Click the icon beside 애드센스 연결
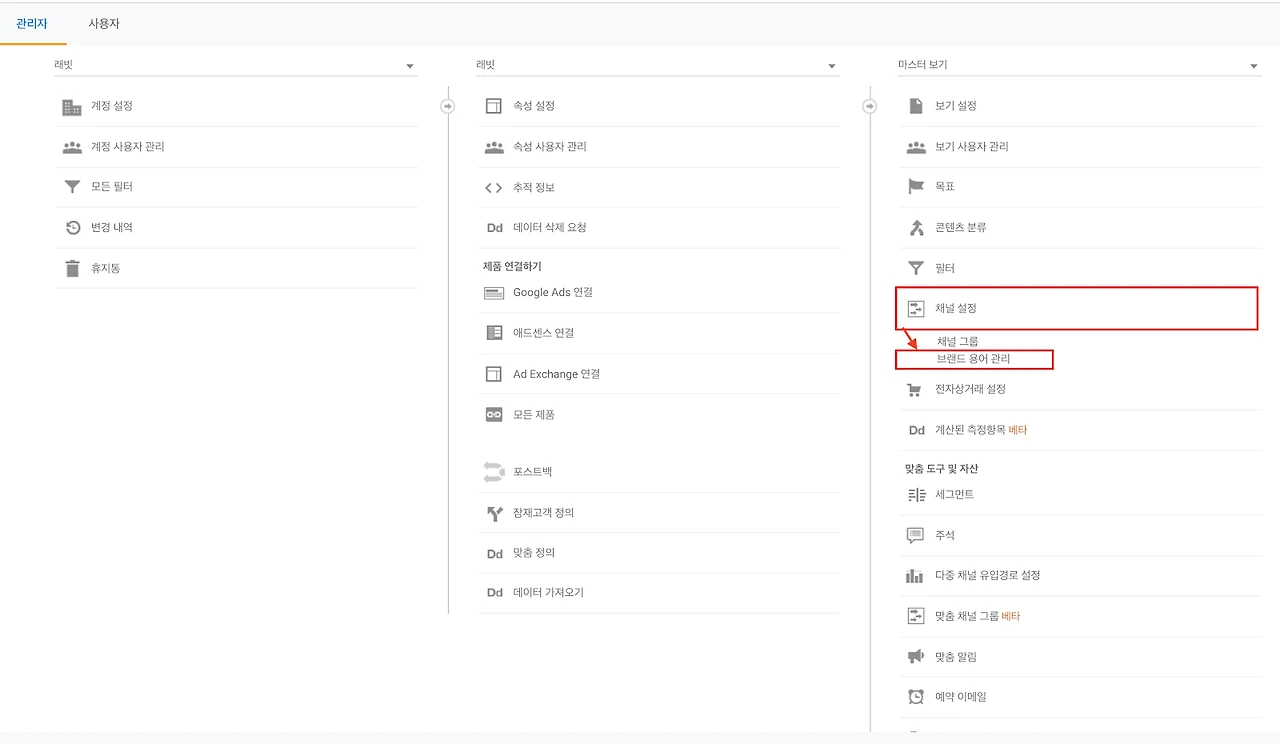The height and width of the screenshot is (744, 1280). 494,333
